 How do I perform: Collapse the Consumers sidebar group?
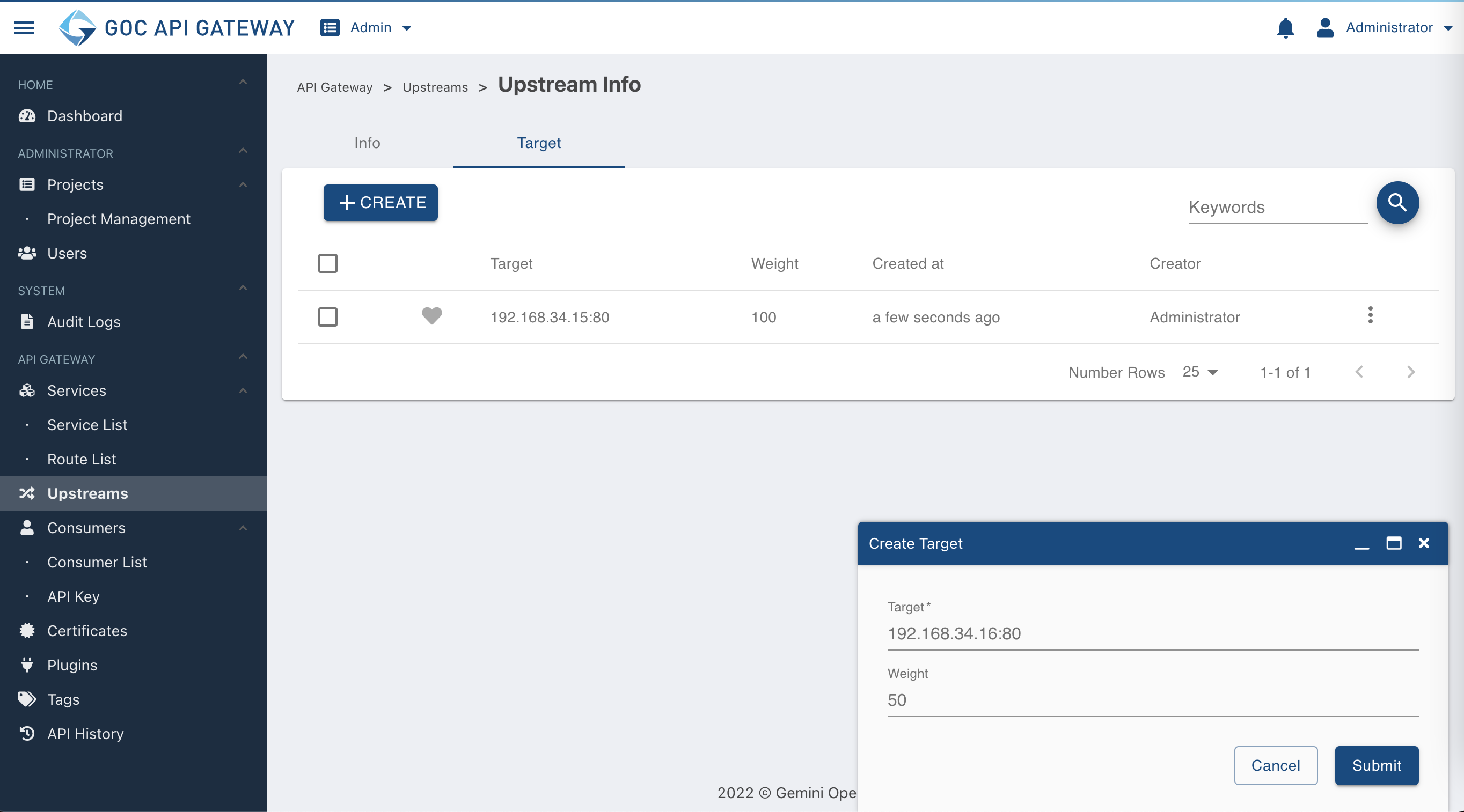coord(243,528)
